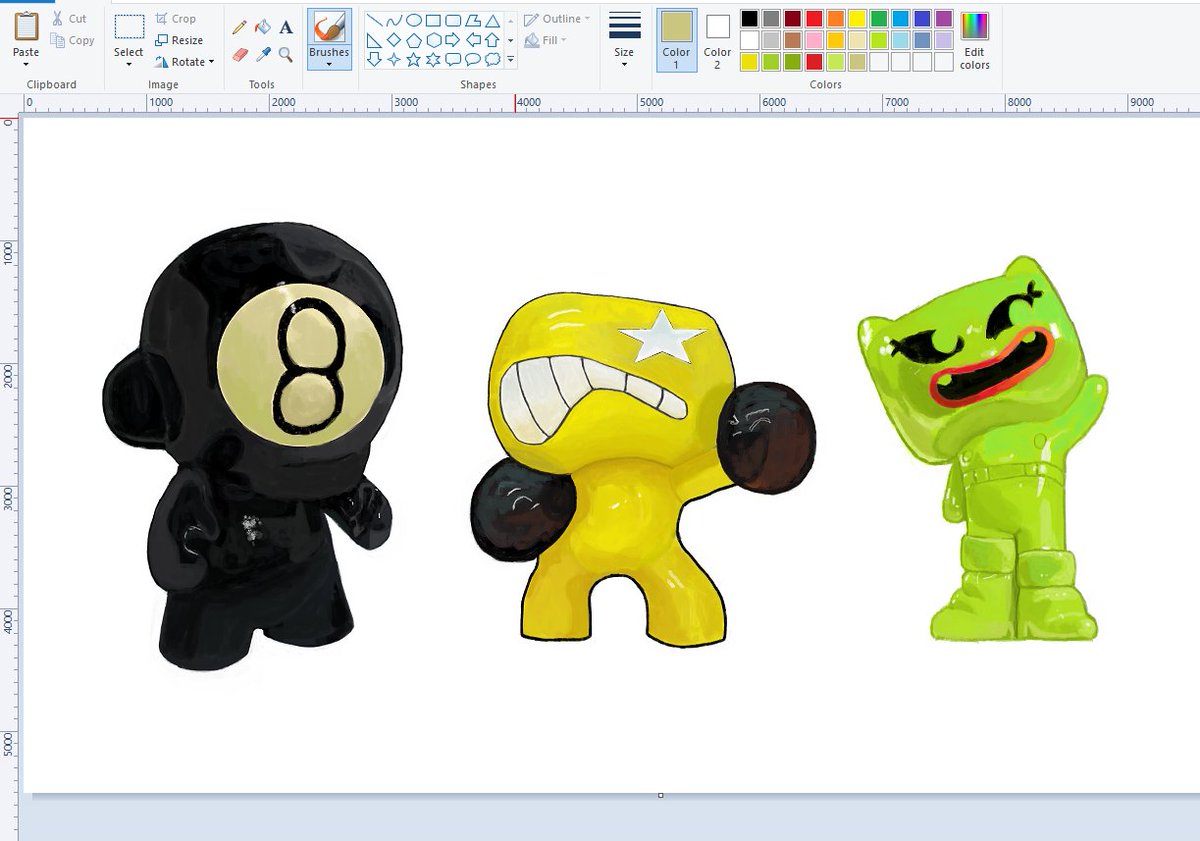
Task: Choose the Hexagon shape
Action: tap(433, 40)
